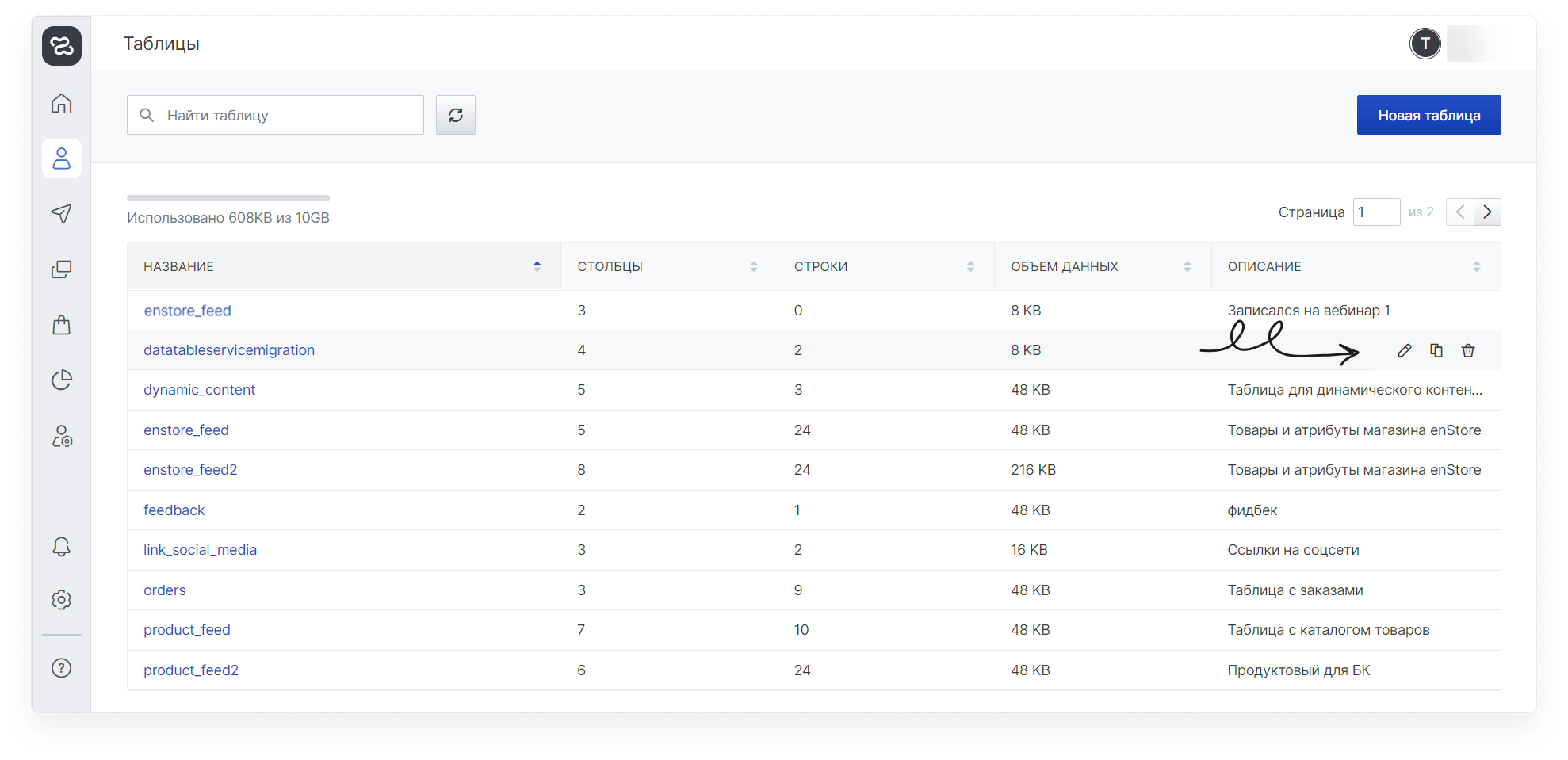Copy the datatableservicemigration table
Screen dimensions: 1568x760
(x=1436, y=350)
